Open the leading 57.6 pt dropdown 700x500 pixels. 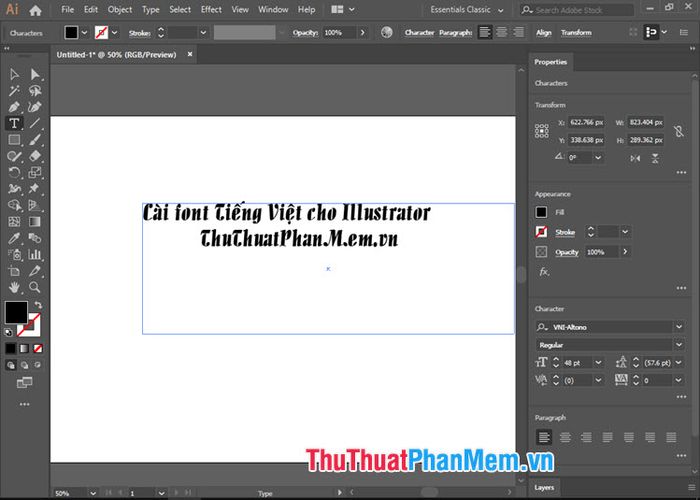[679, 362]
